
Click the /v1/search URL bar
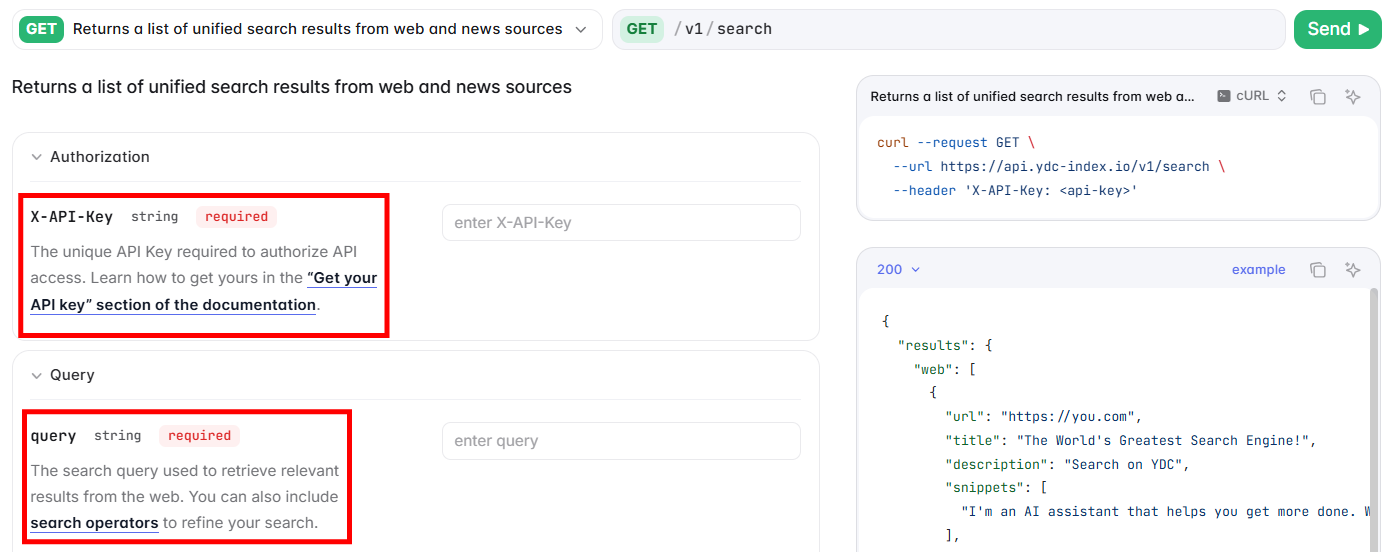pyautogui.click(x=948, y=29)
